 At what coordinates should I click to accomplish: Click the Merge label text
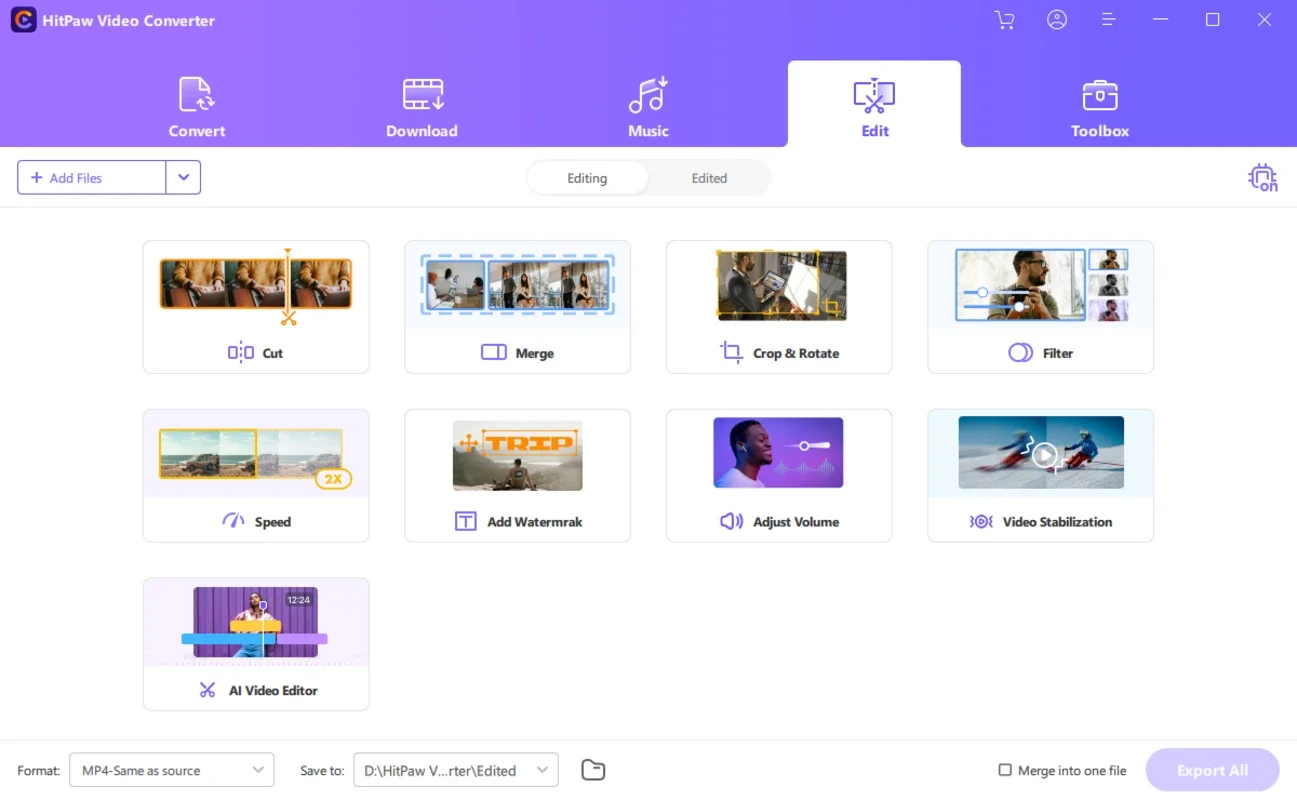(535, 353)
